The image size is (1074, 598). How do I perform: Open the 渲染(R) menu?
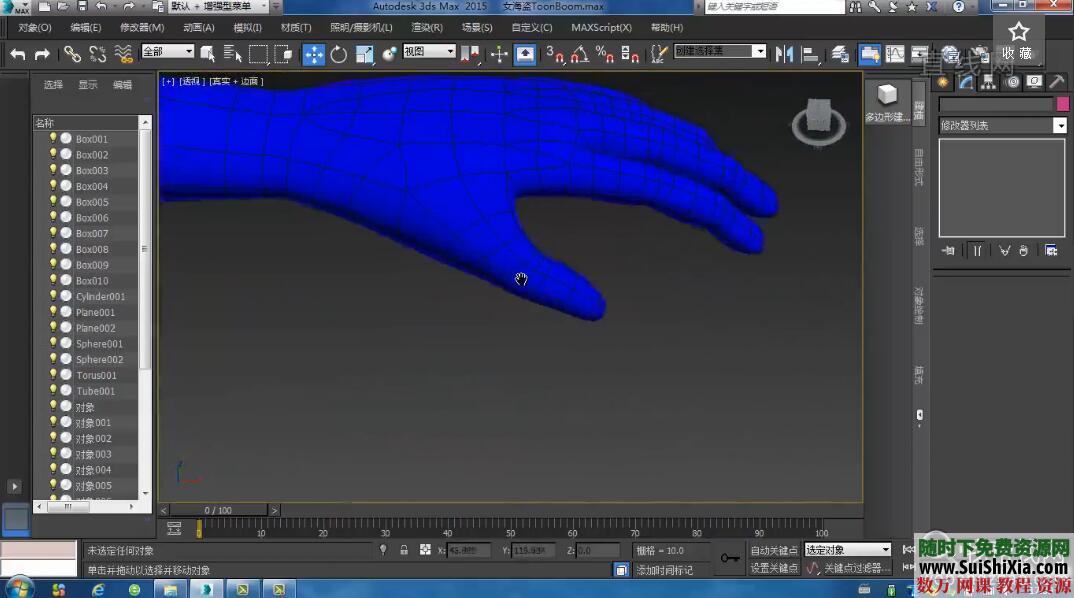(x=427, y=27)
